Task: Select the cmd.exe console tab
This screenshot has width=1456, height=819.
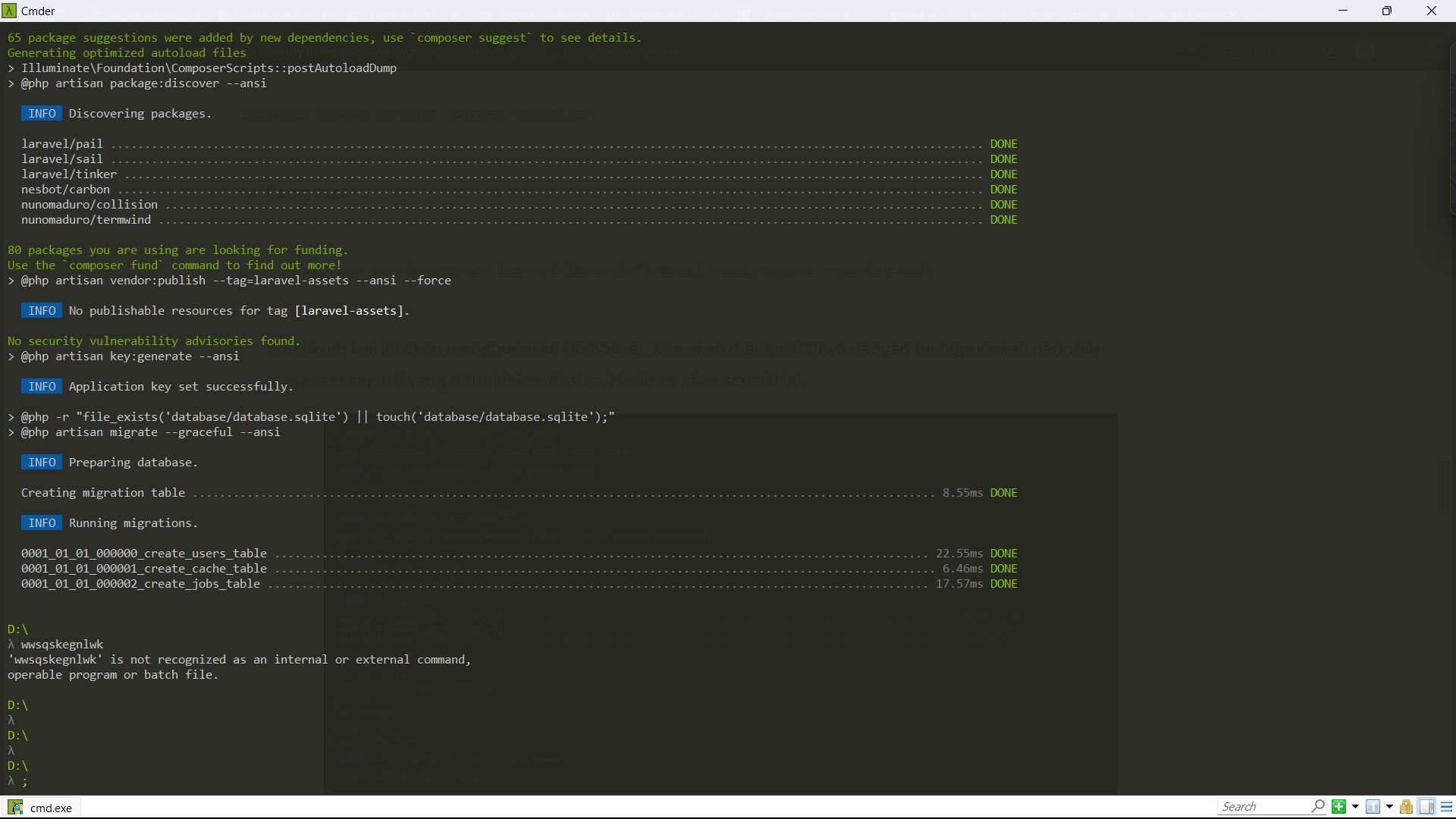Action: (x=51, y=808)
